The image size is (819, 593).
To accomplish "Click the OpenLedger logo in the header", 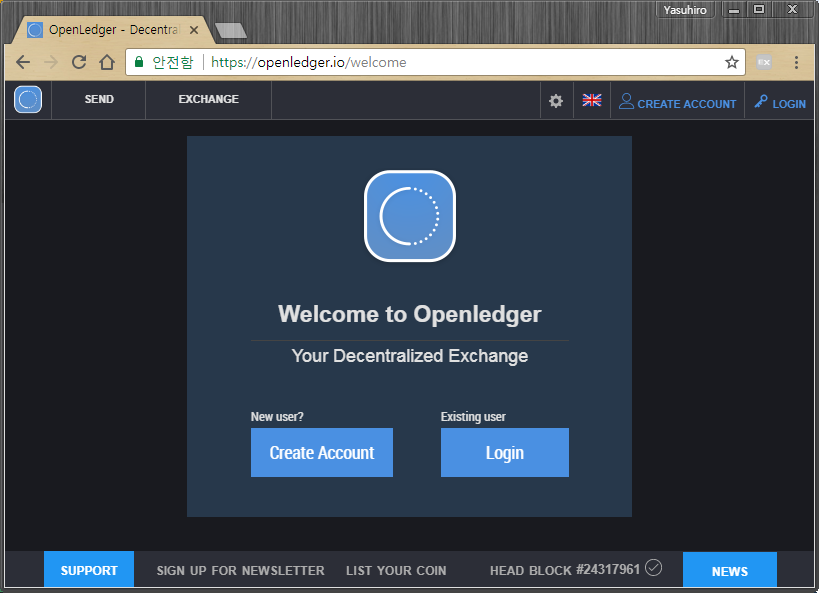I will point(28,99).
